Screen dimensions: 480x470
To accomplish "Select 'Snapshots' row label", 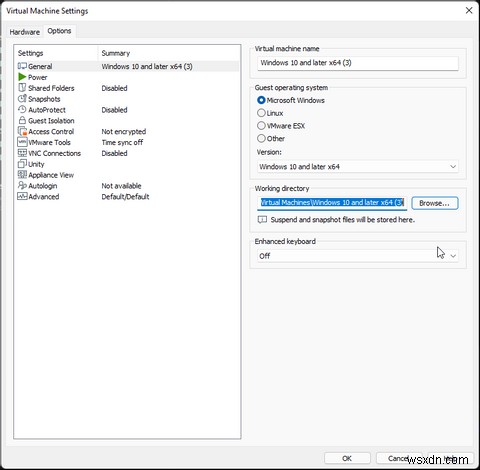I will click(x=44, y=99).
